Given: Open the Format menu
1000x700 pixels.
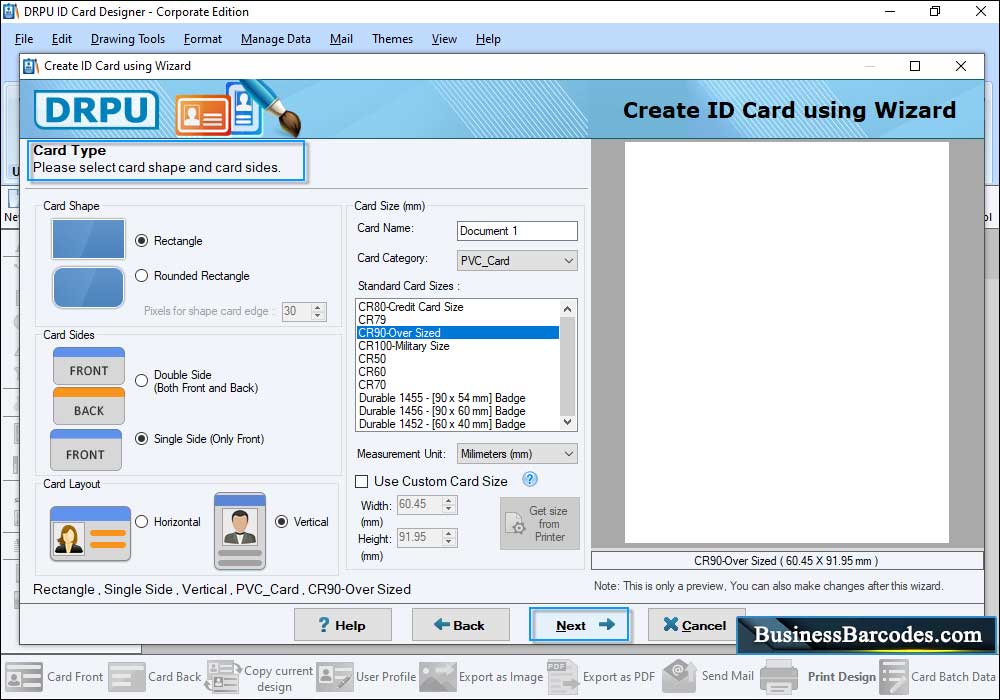Looking at the screenshot, I should pos(203,39).
